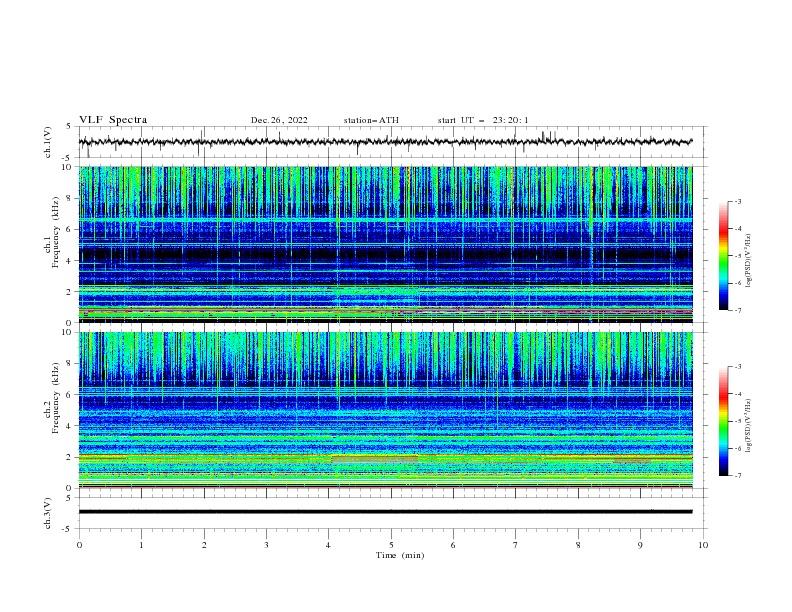Click the "-7" label on ch.1 colorbar
Screen dimensions: 792x612
point(738,310)
